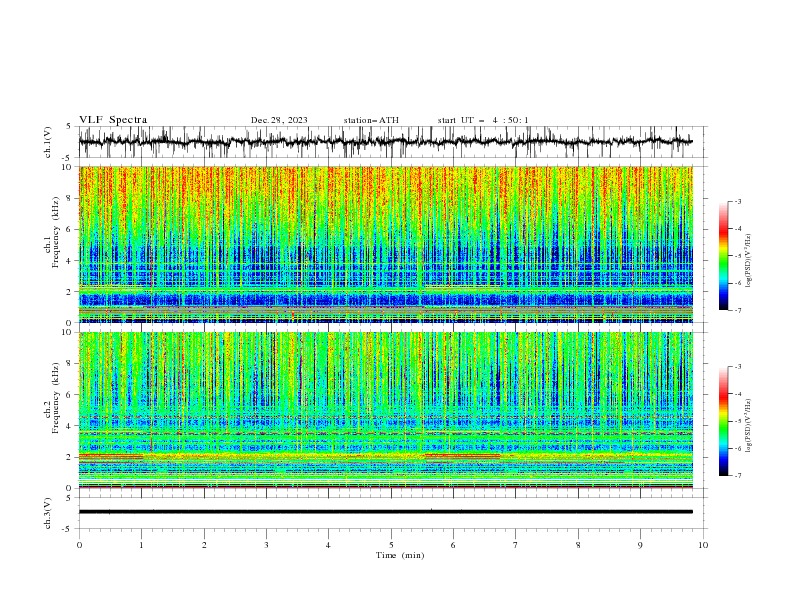Click time axis tick label "3"
Viewport: 792px width, 612px height.
pyautogui.click(x=266, y=545)
